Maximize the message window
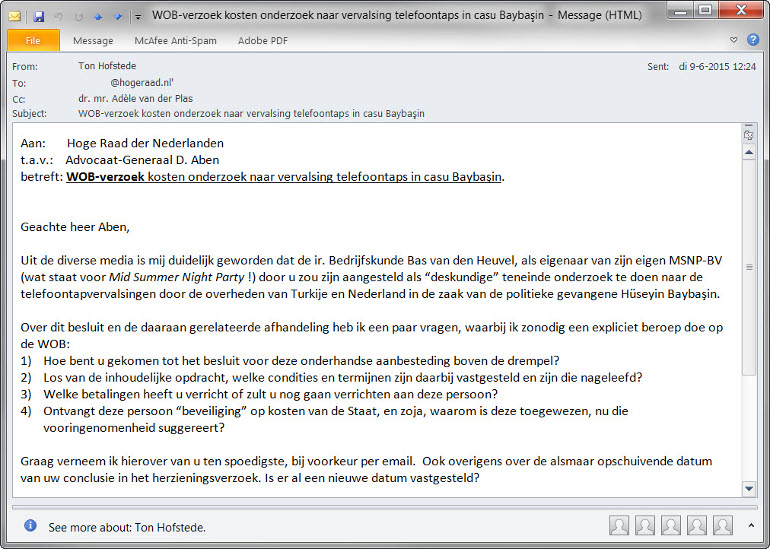The image size is (770, 550). pyautogui.click(x=706, y=10)
